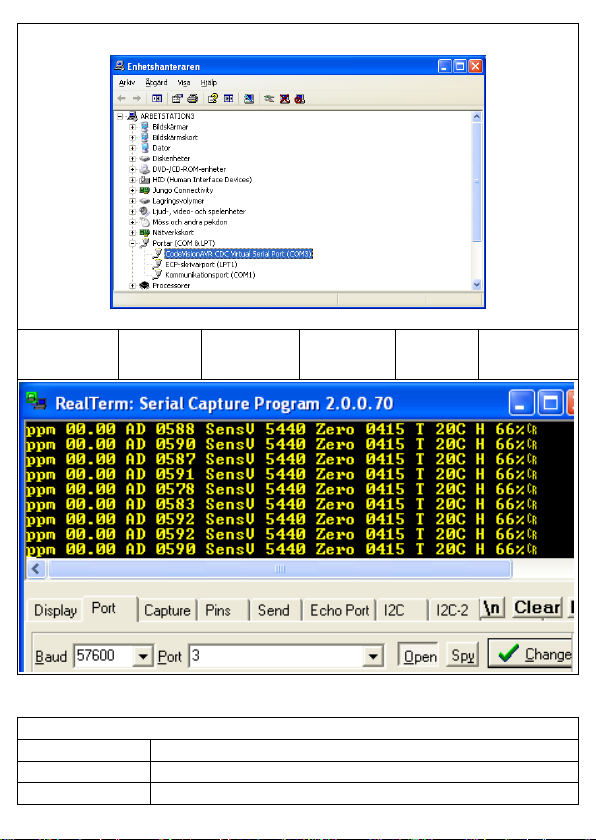Click the Jungo Connectivity device icon
The image size is (596, 840).
click(145, 190)
